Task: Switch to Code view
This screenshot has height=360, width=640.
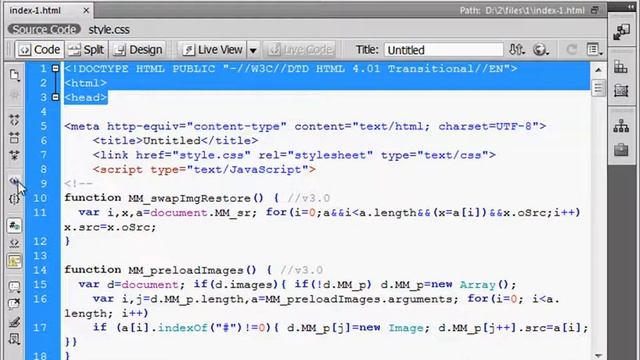Action: 40,50
